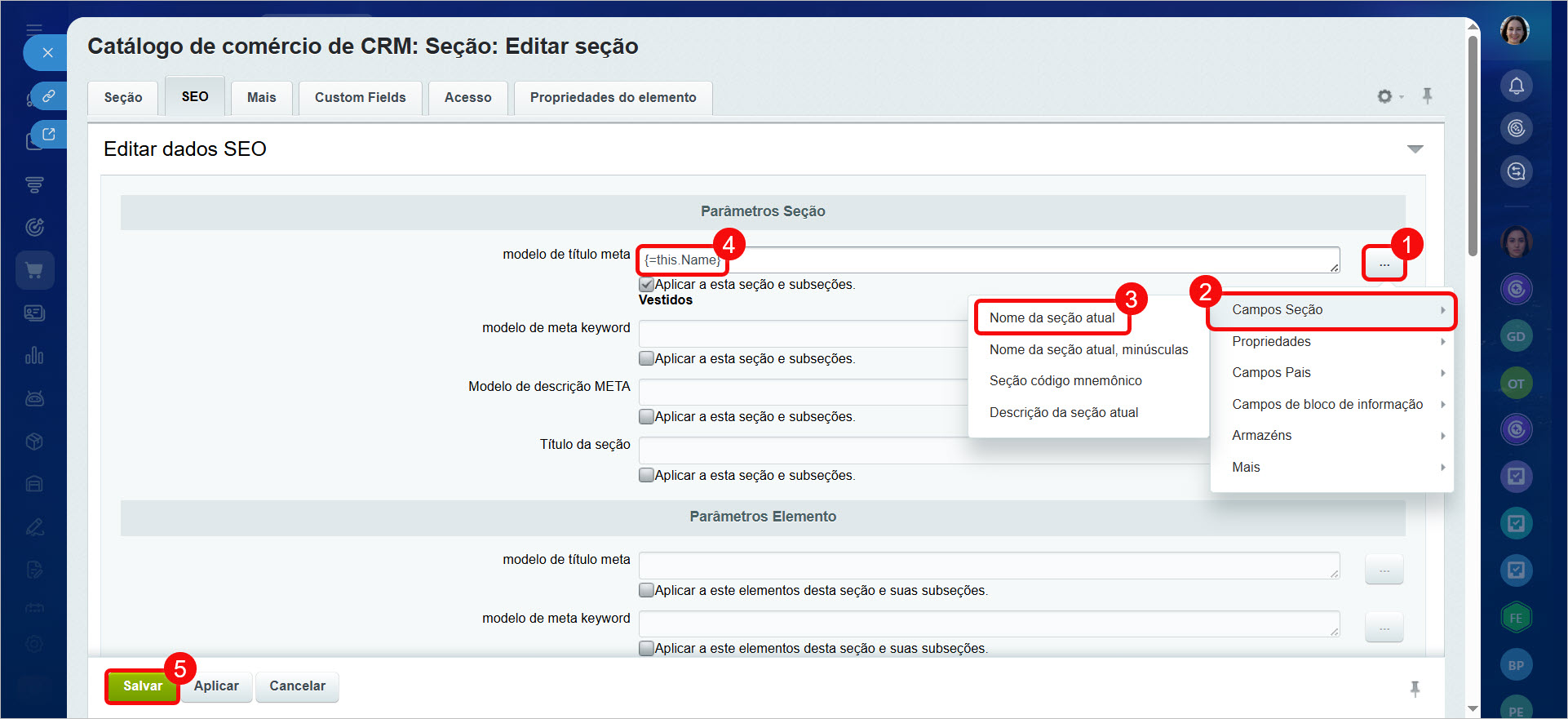Check apply to elements under element meta title

coord(646,590)
